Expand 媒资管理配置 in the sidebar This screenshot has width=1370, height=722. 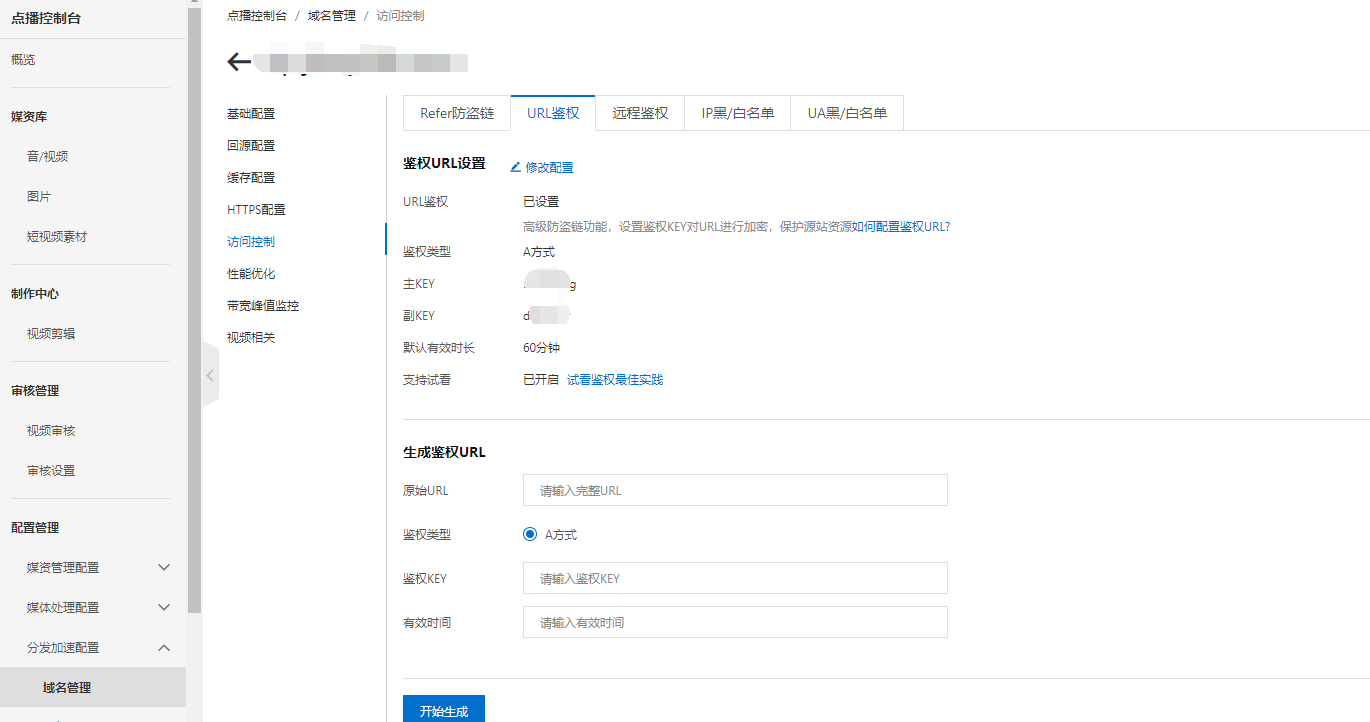(x=165, y=567)
